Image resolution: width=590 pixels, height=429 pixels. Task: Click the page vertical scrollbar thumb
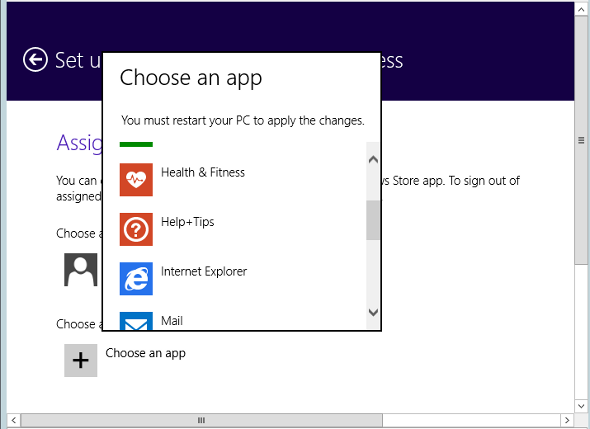click(581, 140)
